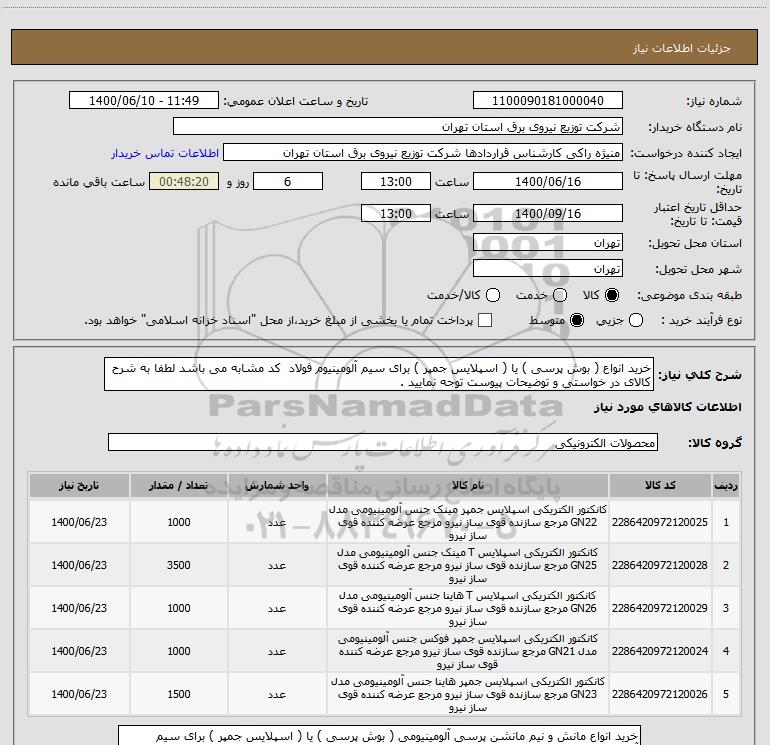Click the remaining days field showing 6

click(288, 181)
